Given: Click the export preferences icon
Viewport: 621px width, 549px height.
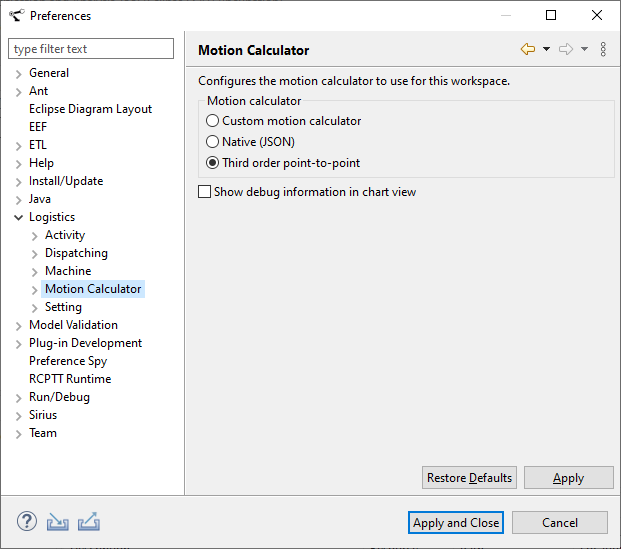Looking at the screenshot, I should tap(89, 522).
